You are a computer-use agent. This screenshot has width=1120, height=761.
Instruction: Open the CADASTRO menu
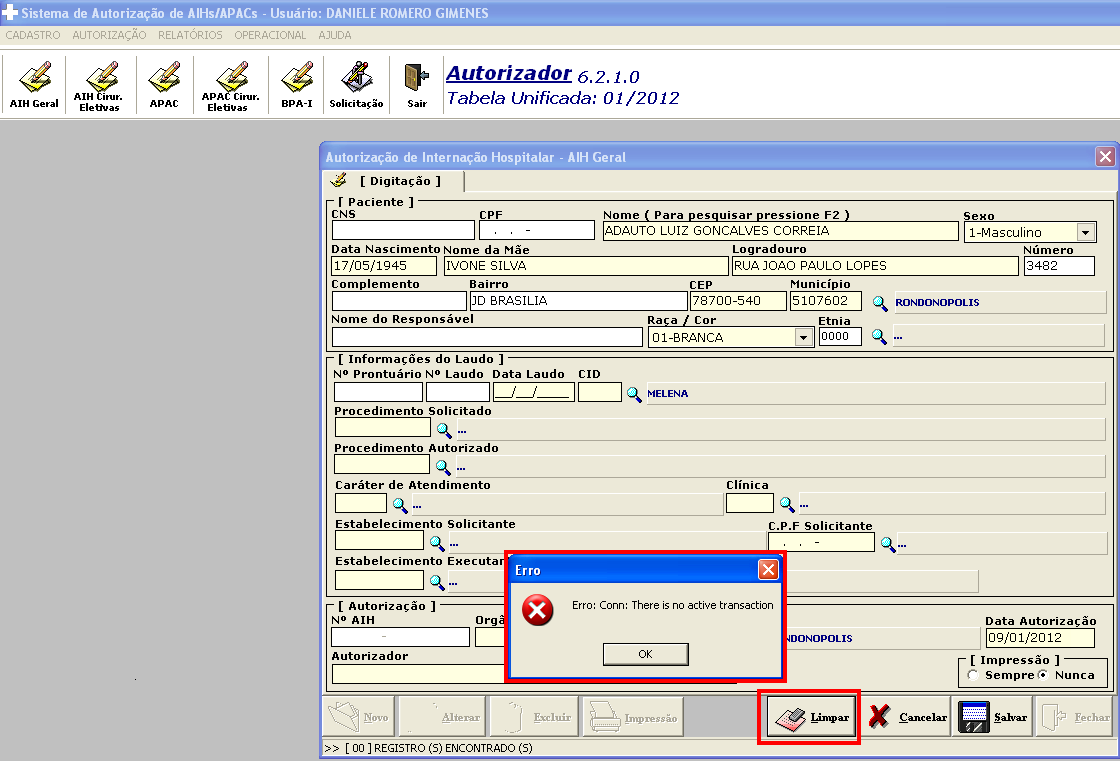pos(33,35)
